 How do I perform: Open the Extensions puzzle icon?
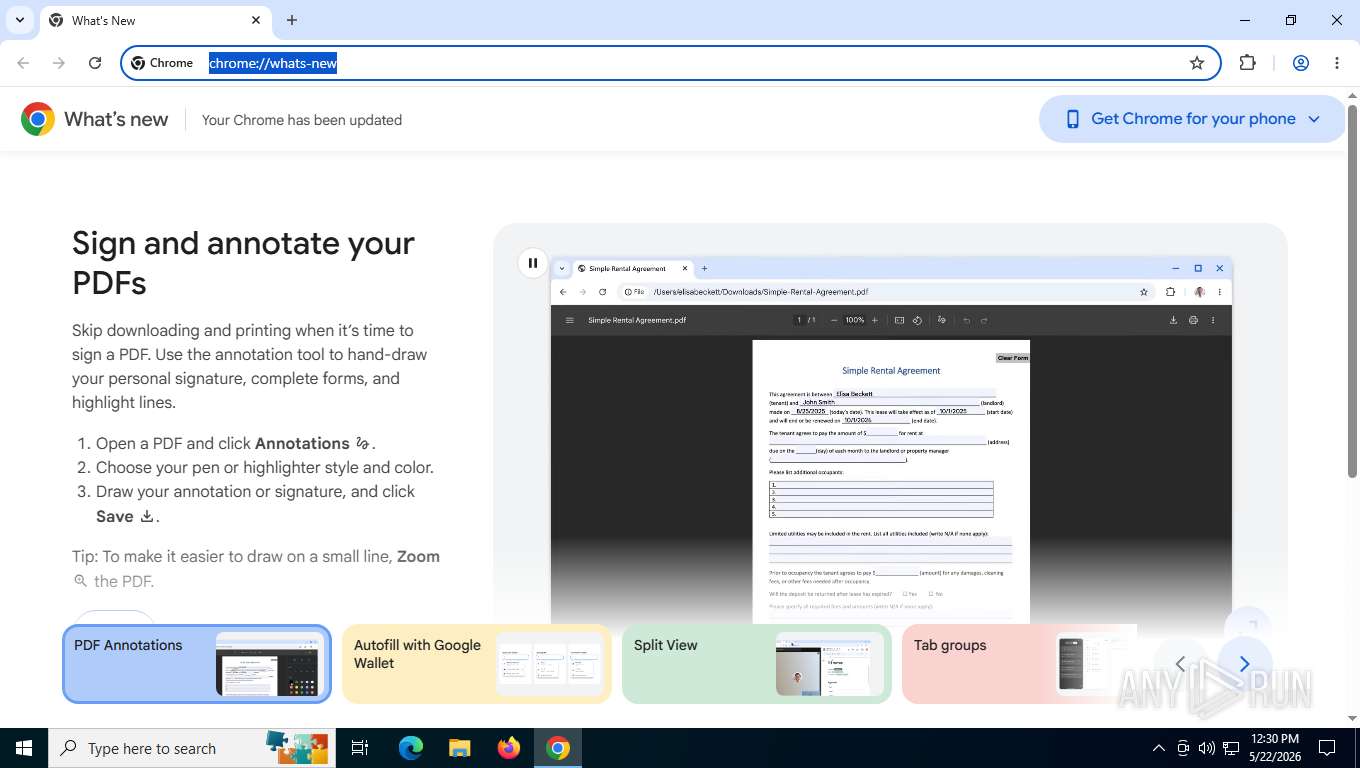[1247, 63]
